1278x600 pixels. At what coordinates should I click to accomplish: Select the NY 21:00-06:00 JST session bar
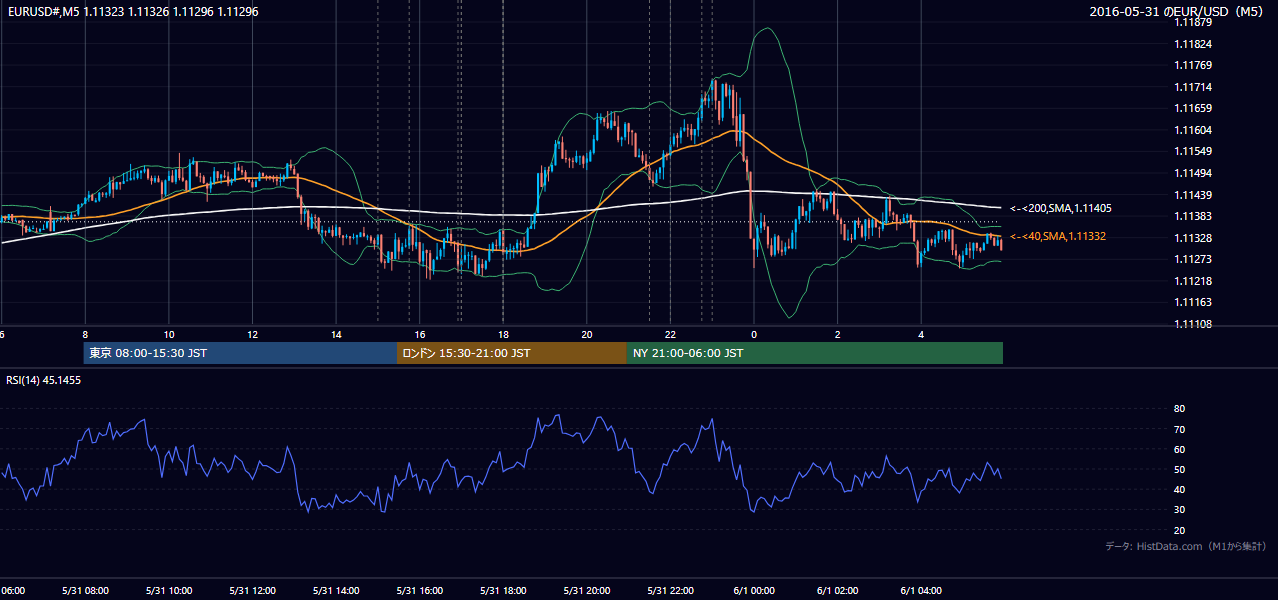pos(814,353)
